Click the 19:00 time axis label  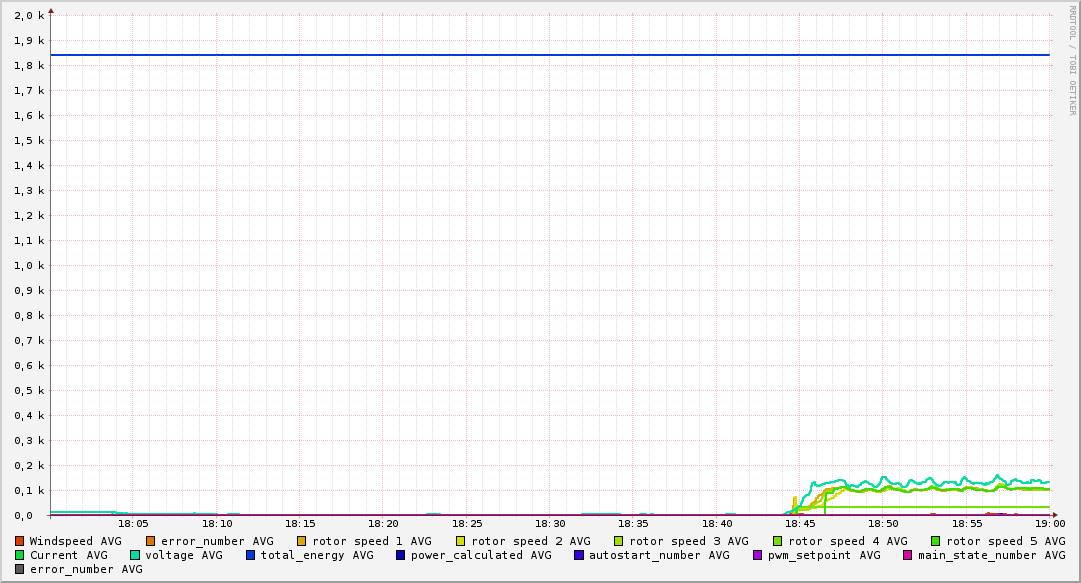coord(1050,523)
